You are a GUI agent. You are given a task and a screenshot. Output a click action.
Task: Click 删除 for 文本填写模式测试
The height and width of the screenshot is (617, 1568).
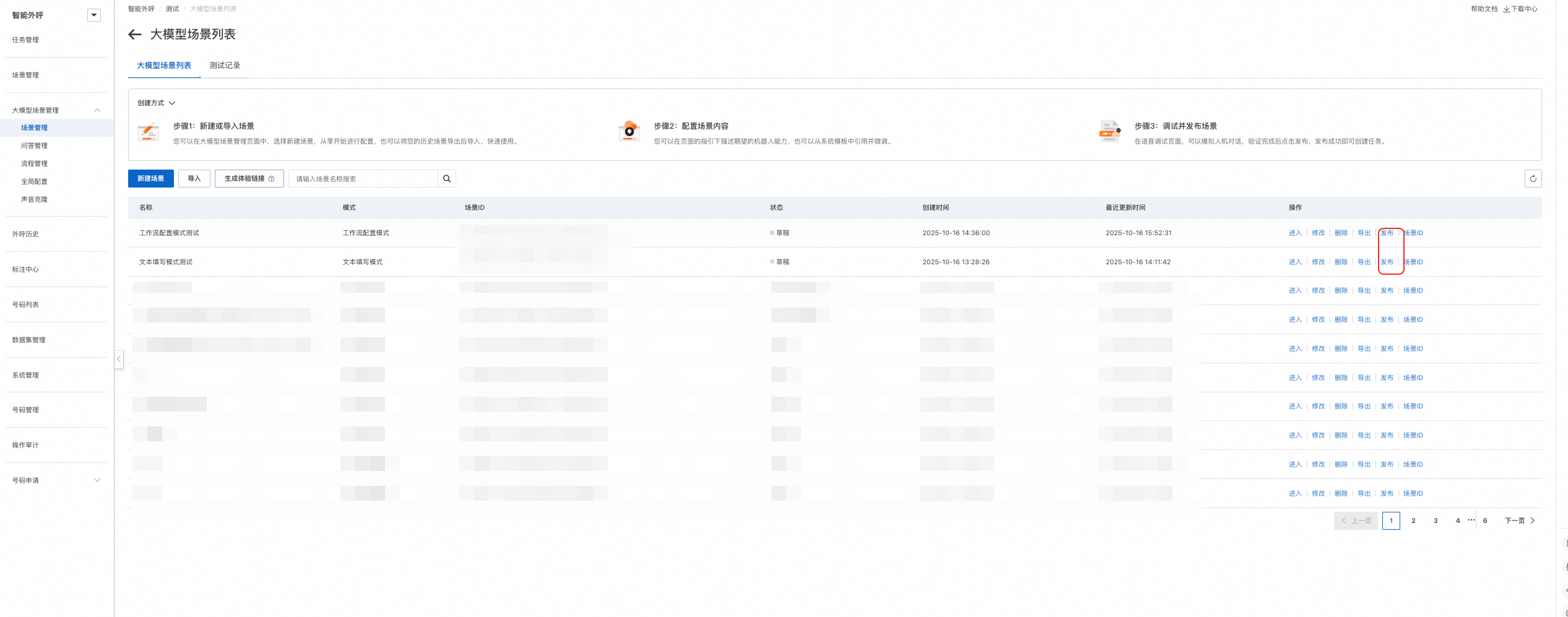(1341, 262)
